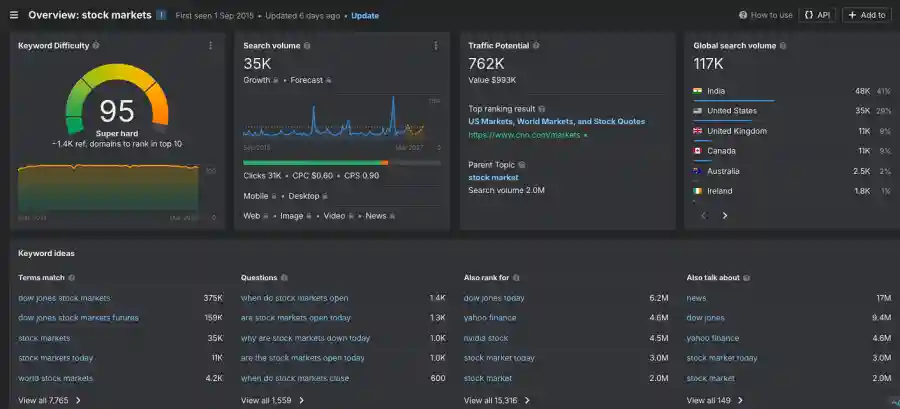Expand View all 15,316 also rank for
Viewport: 900px width, 409px height.
(497, 400)
